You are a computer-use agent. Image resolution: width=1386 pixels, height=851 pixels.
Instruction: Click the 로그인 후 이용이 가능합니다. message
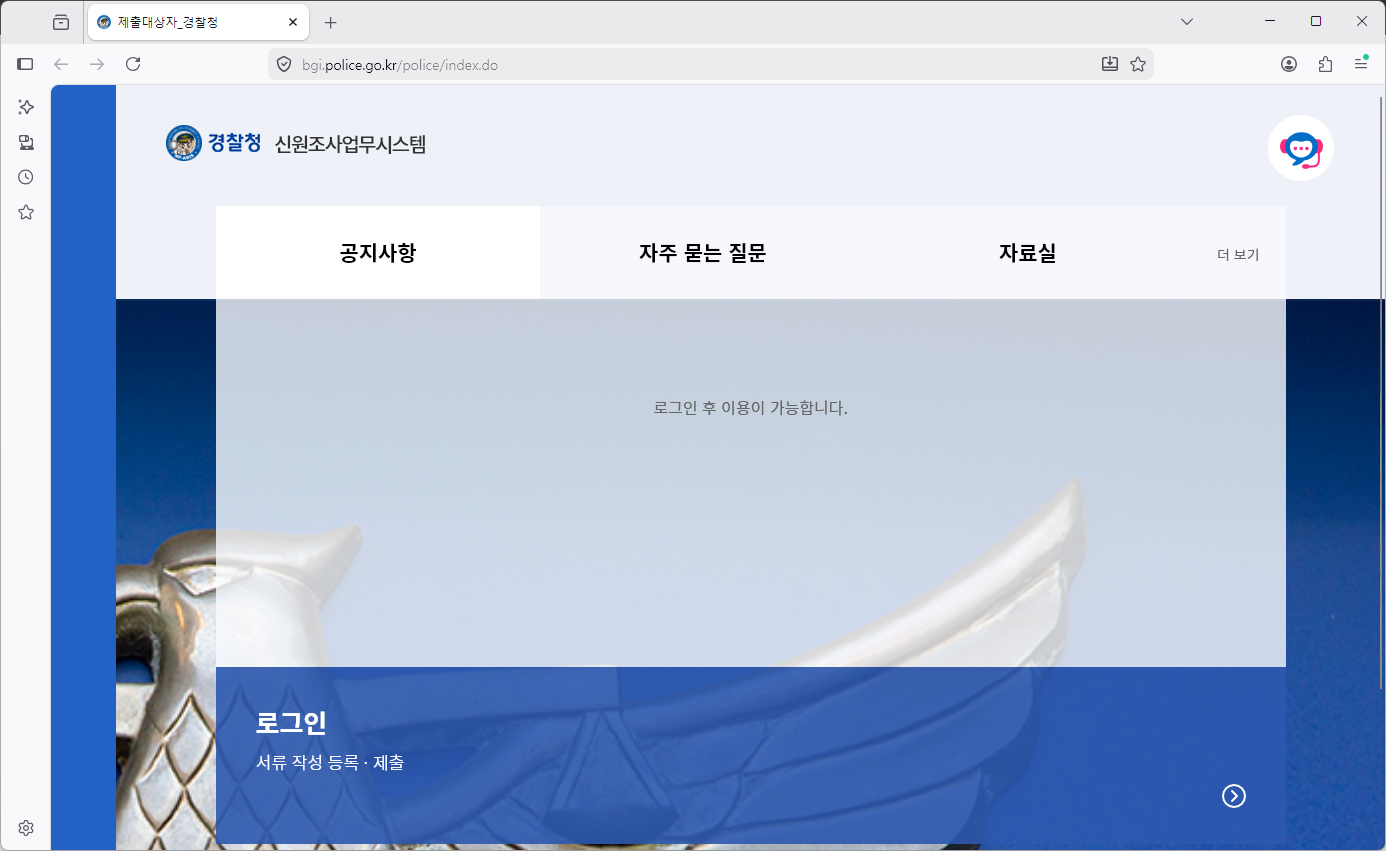click(750, 408)
